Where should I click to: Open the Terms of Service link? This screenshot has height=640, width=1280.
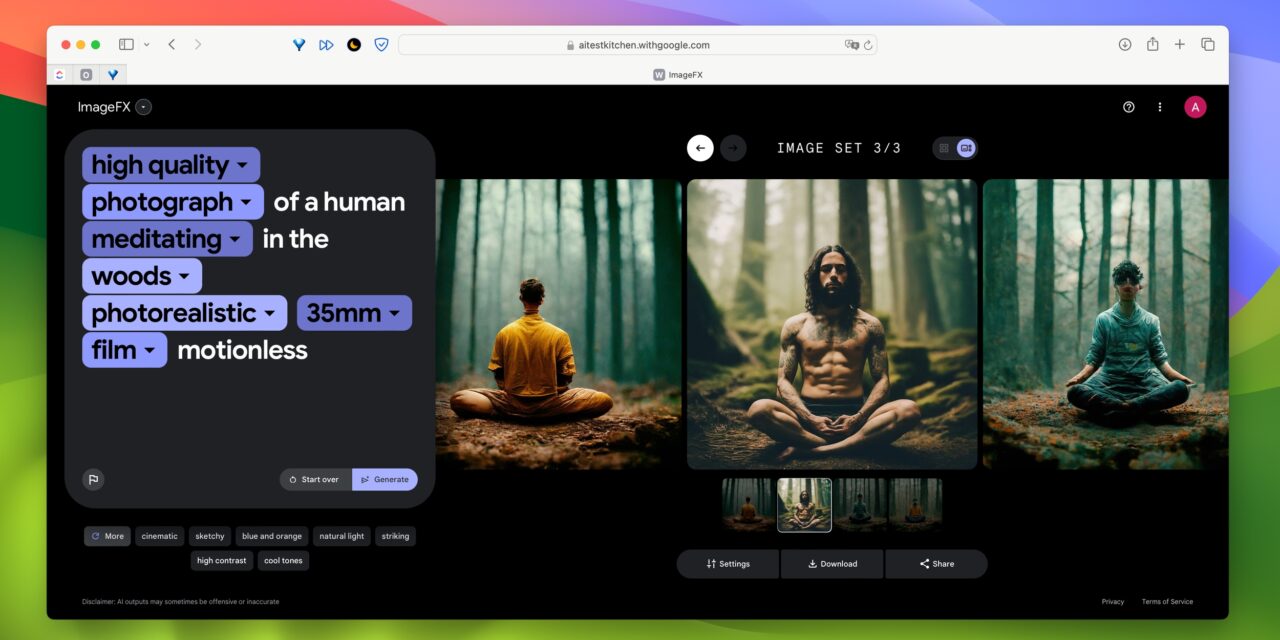tap(1166, 601)
